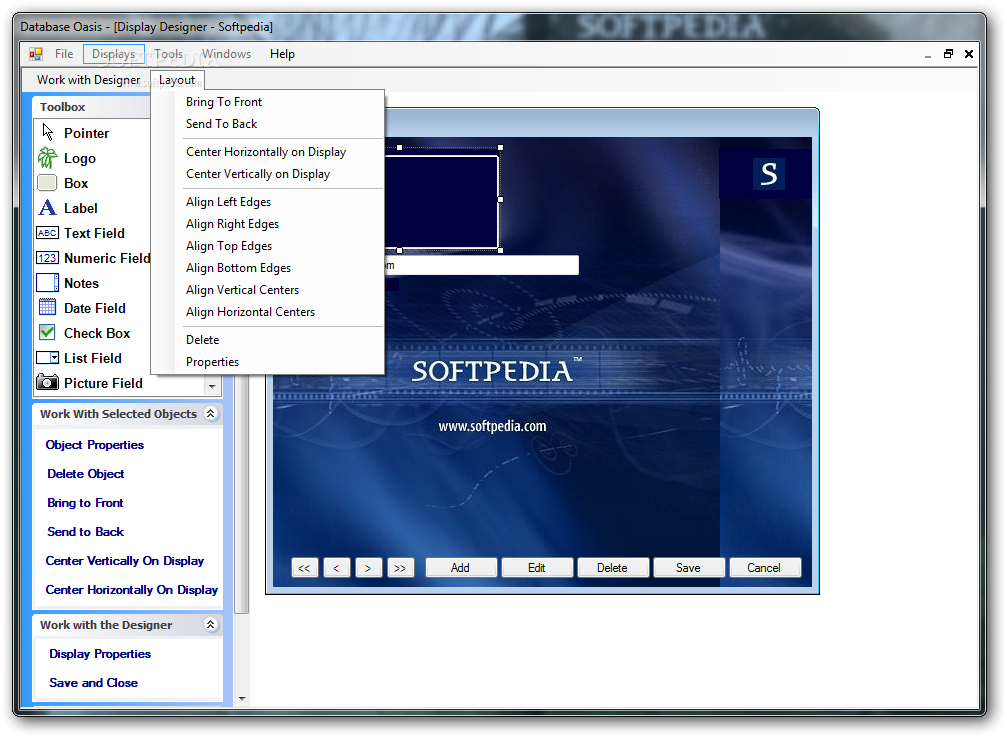Click Bring to Front in side panel
The image size is (1007, 737).
(85, 502)
